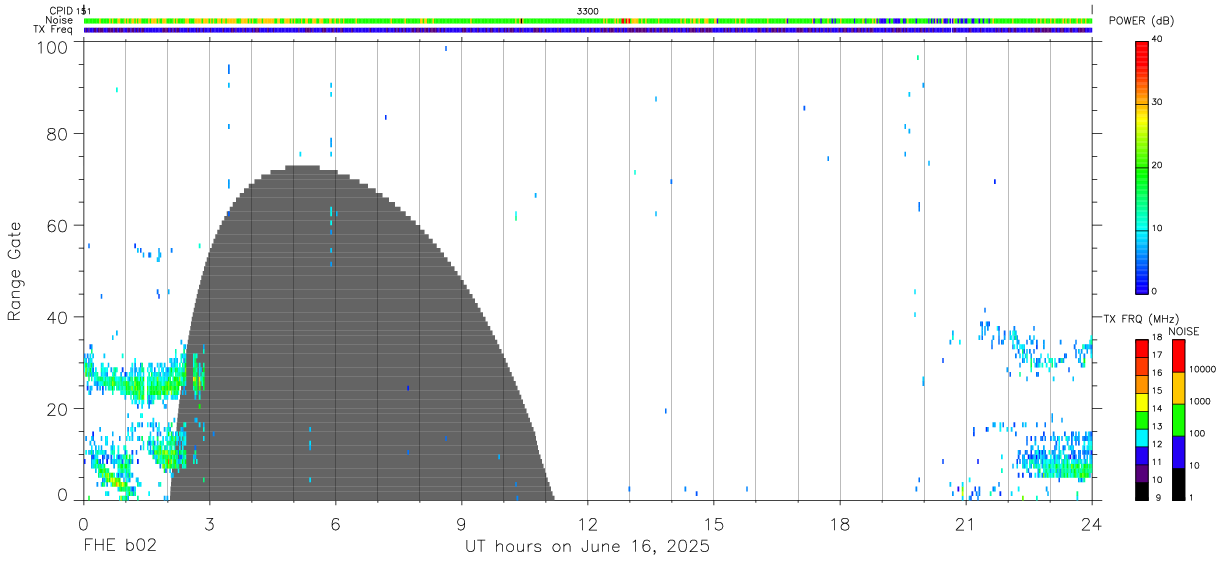Click range gate axis value 100
Image resolution: width=1228 pixels, height=567 pixels.
53,47
